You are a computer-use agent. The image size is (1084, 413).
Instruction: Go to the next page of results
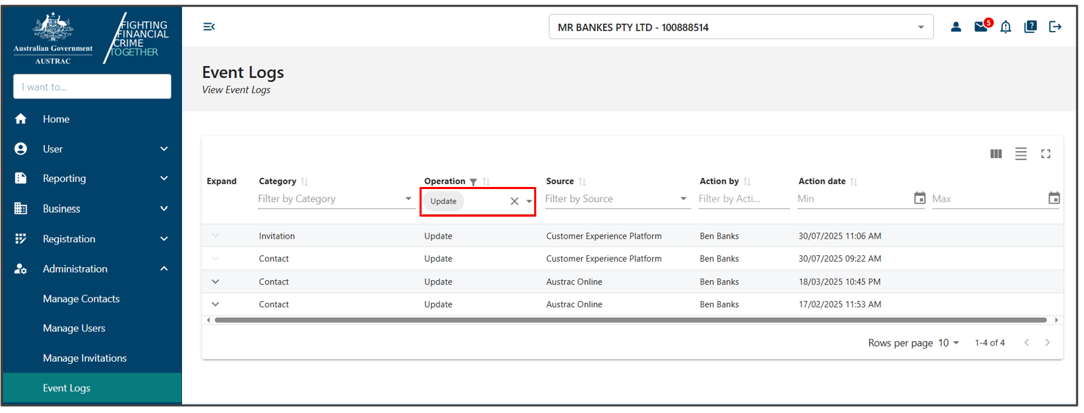point(1047,342)
